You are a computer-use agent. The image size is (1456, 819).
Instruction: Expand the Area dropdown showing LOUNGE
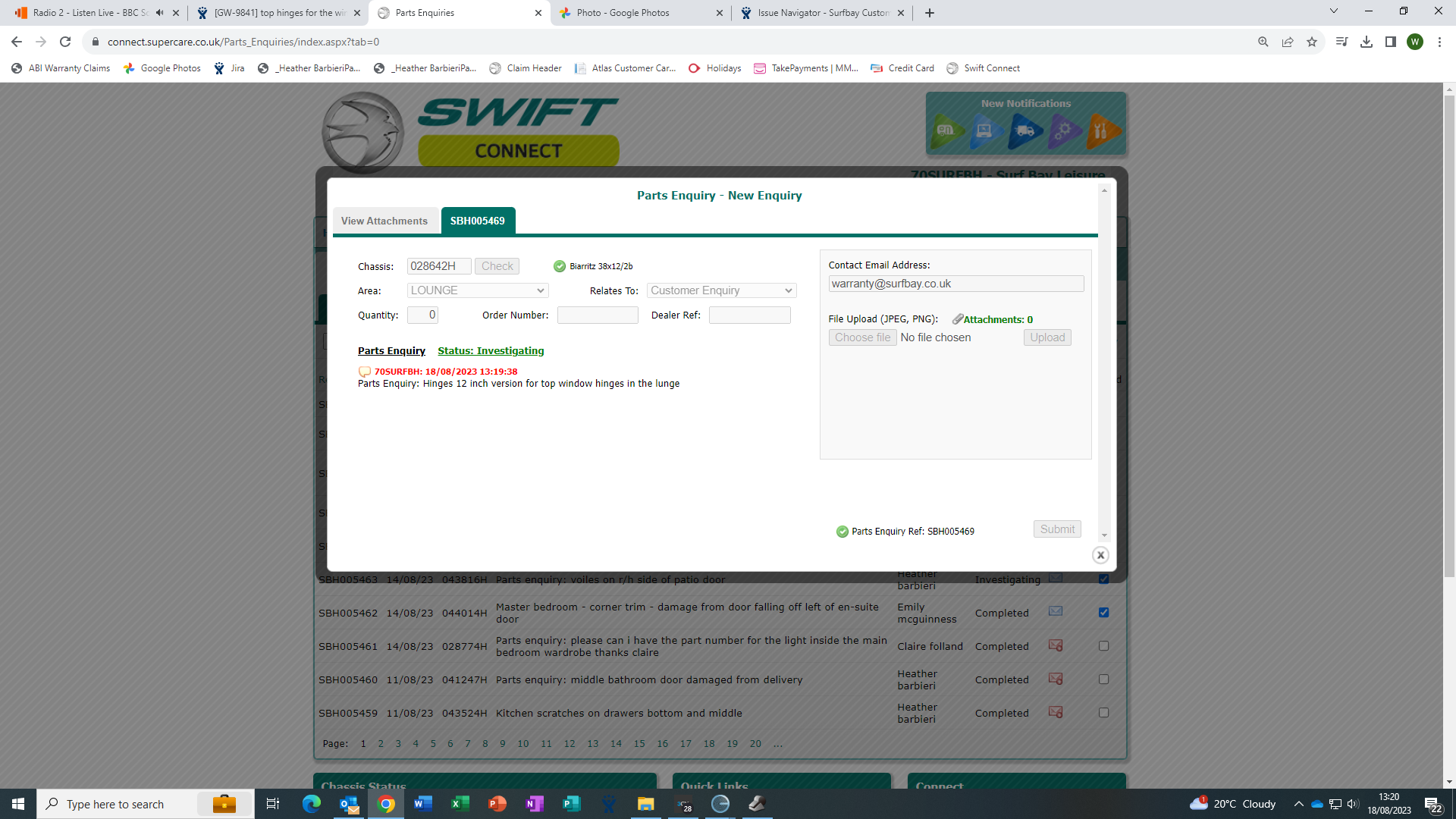(x=478, y=290)
